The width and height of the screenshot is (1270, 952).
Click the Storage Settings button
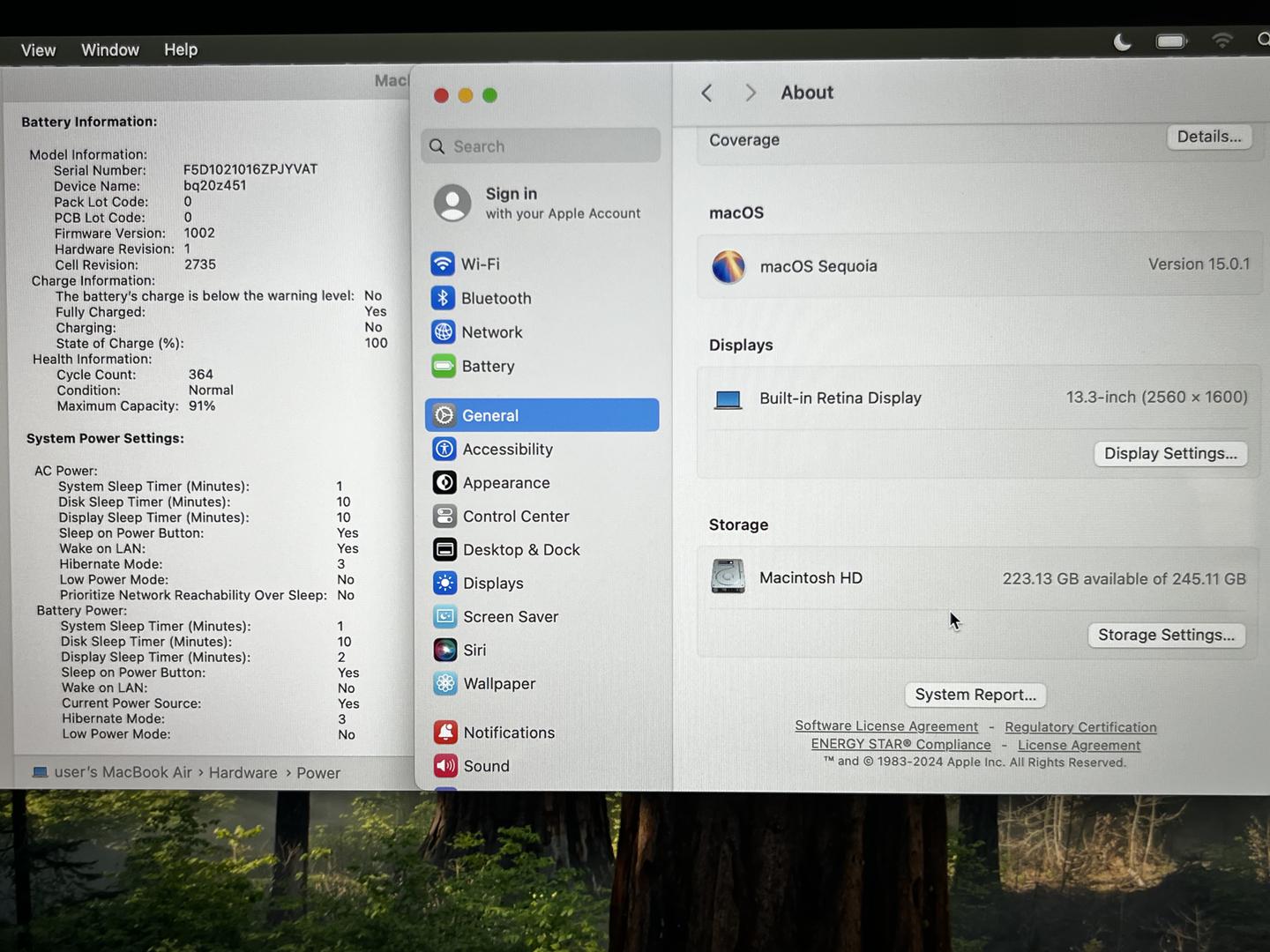[x=1165, y=636]
